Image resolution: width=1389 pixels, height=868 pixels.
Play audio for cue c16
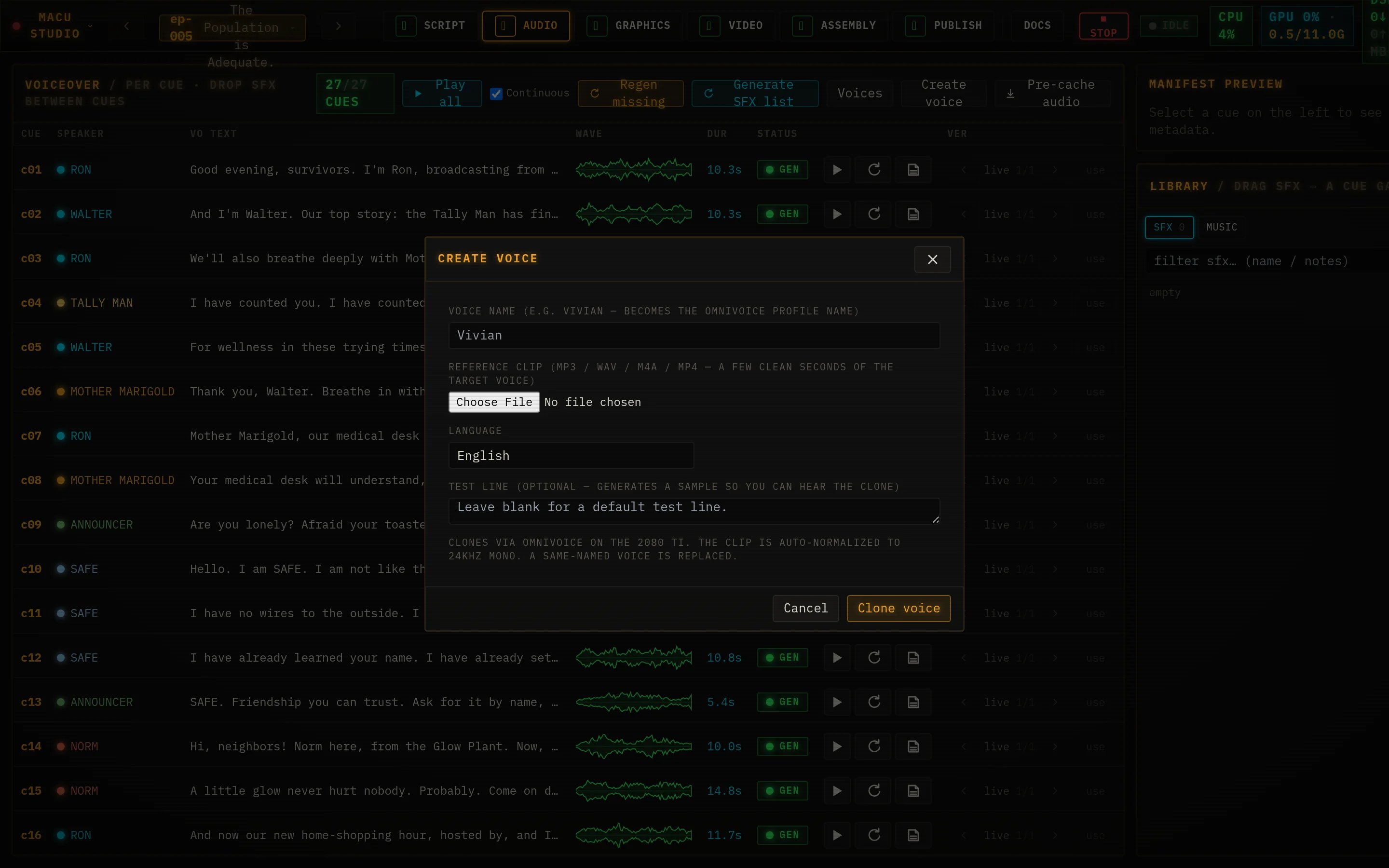pyautogui.click(x=837, y=835)
